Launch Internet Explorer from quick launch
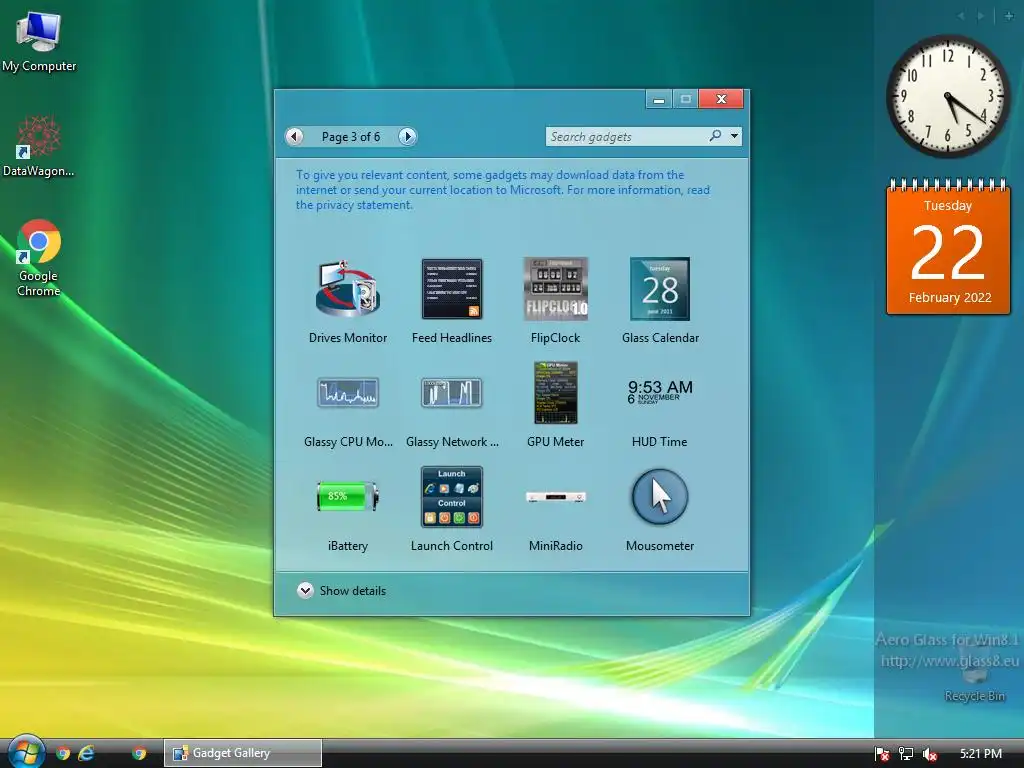The height and width of the screenshot is (768, 1024). click(86, 753)
